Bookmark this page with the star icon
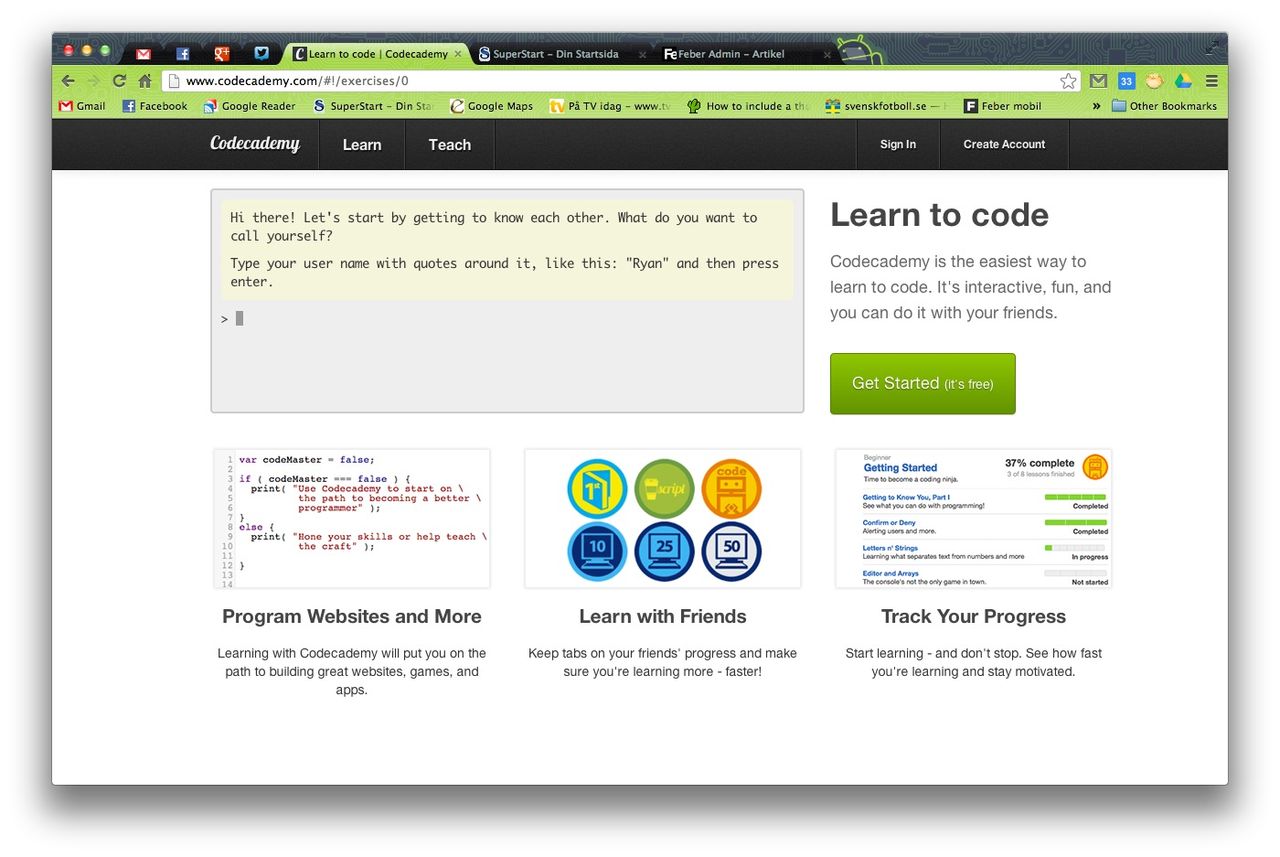The height and width of the screenshot is (857, 1280). click(1069, 81)
